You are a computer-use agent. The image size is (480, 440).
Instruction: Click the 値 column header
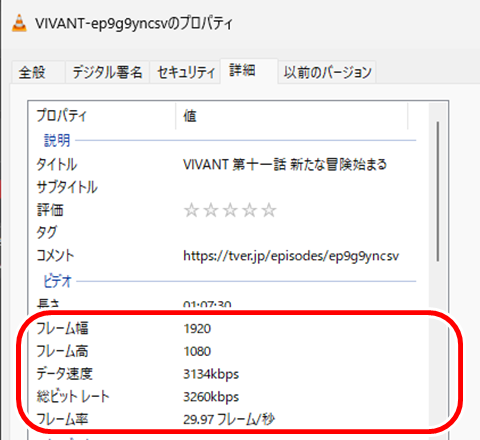tap(292, 116)
